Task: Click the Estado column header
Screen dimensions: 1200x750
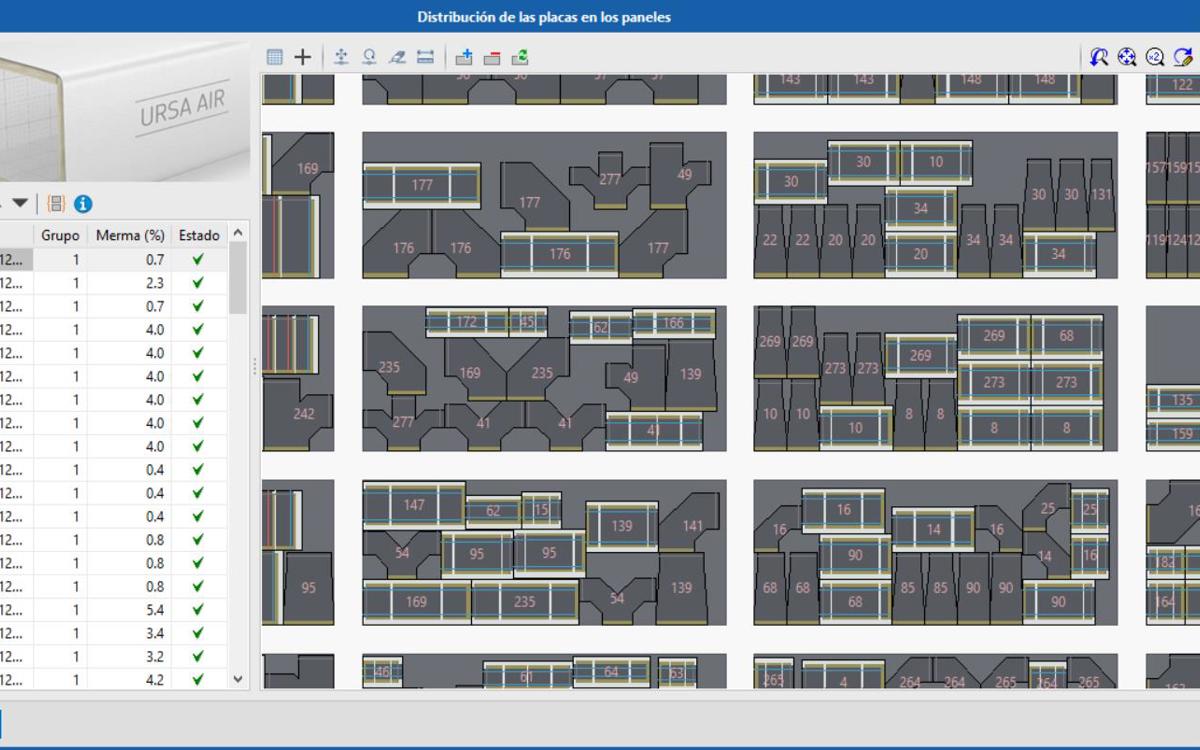Action: 199,236
